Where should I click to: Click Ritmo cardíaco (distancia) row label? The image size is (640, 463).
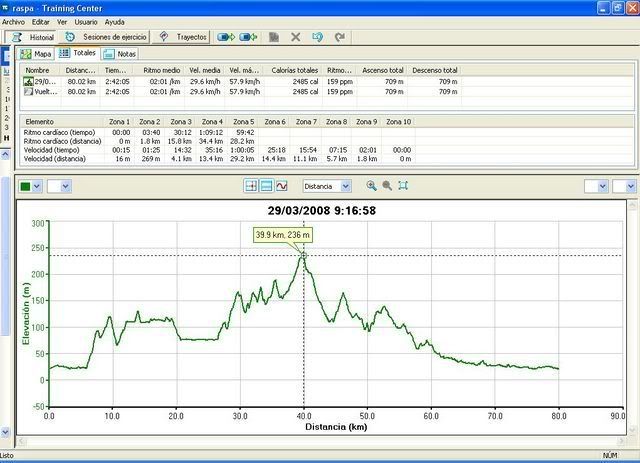point(62,141)
